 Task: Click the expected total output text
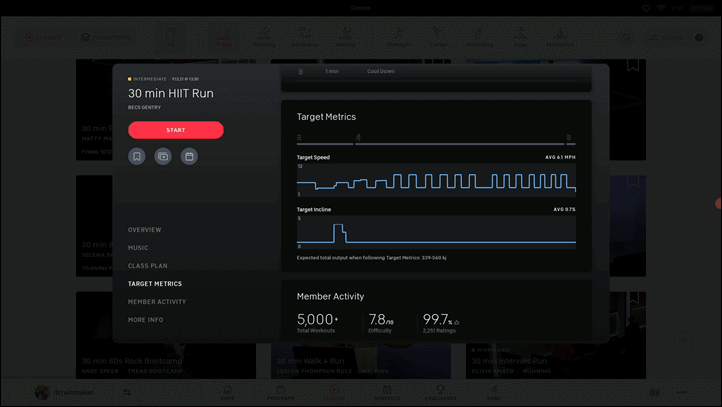coord(372,258)
